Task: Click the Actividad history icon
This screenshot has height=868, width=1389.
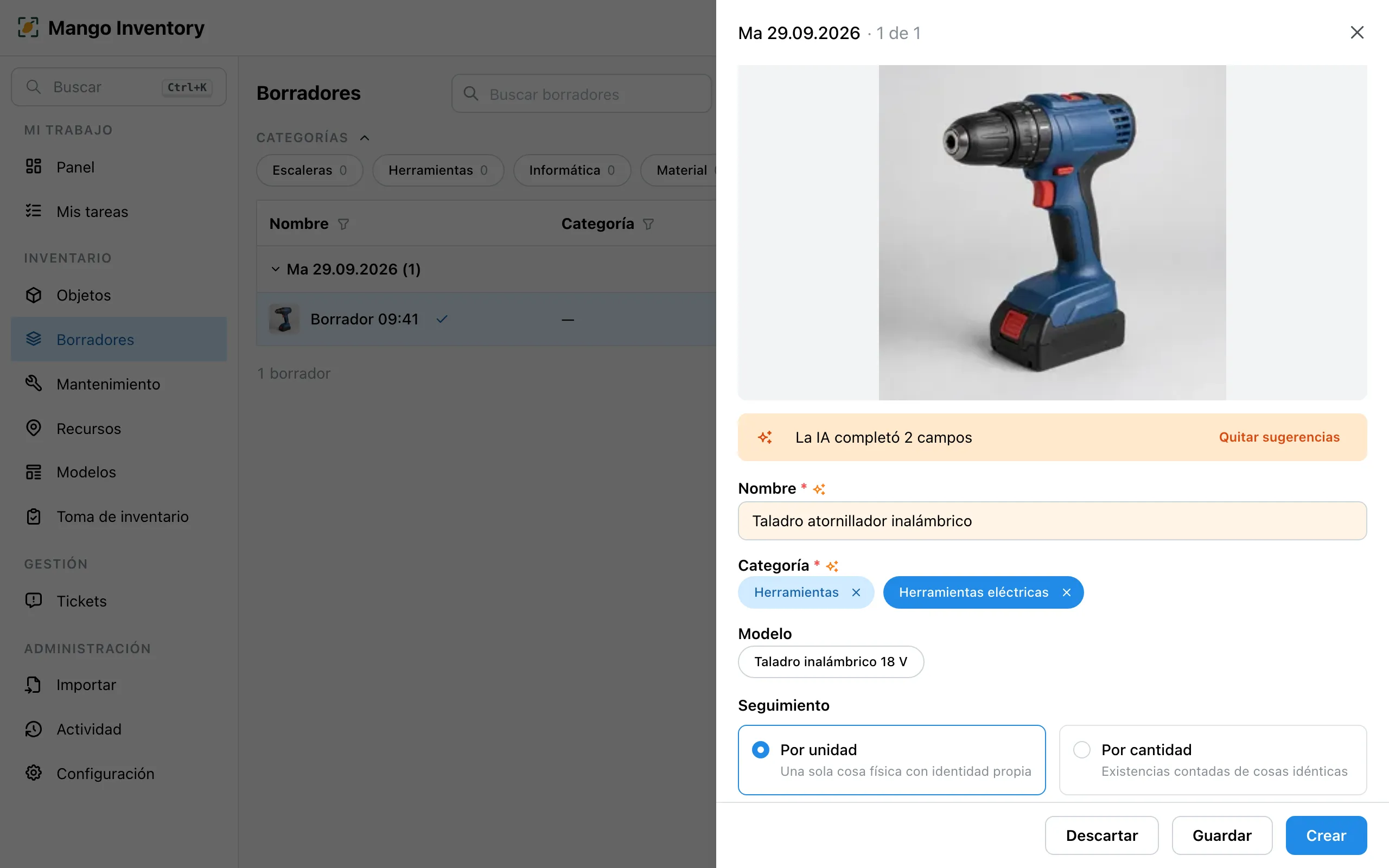Action: [33, 729]
